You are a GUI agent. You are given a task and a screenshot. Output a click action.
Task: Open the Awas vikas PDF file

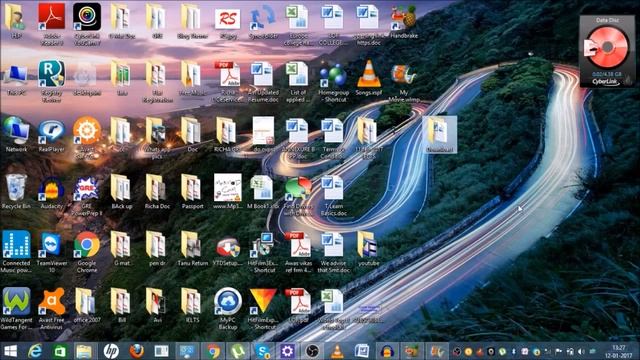(x=298, y=252)
